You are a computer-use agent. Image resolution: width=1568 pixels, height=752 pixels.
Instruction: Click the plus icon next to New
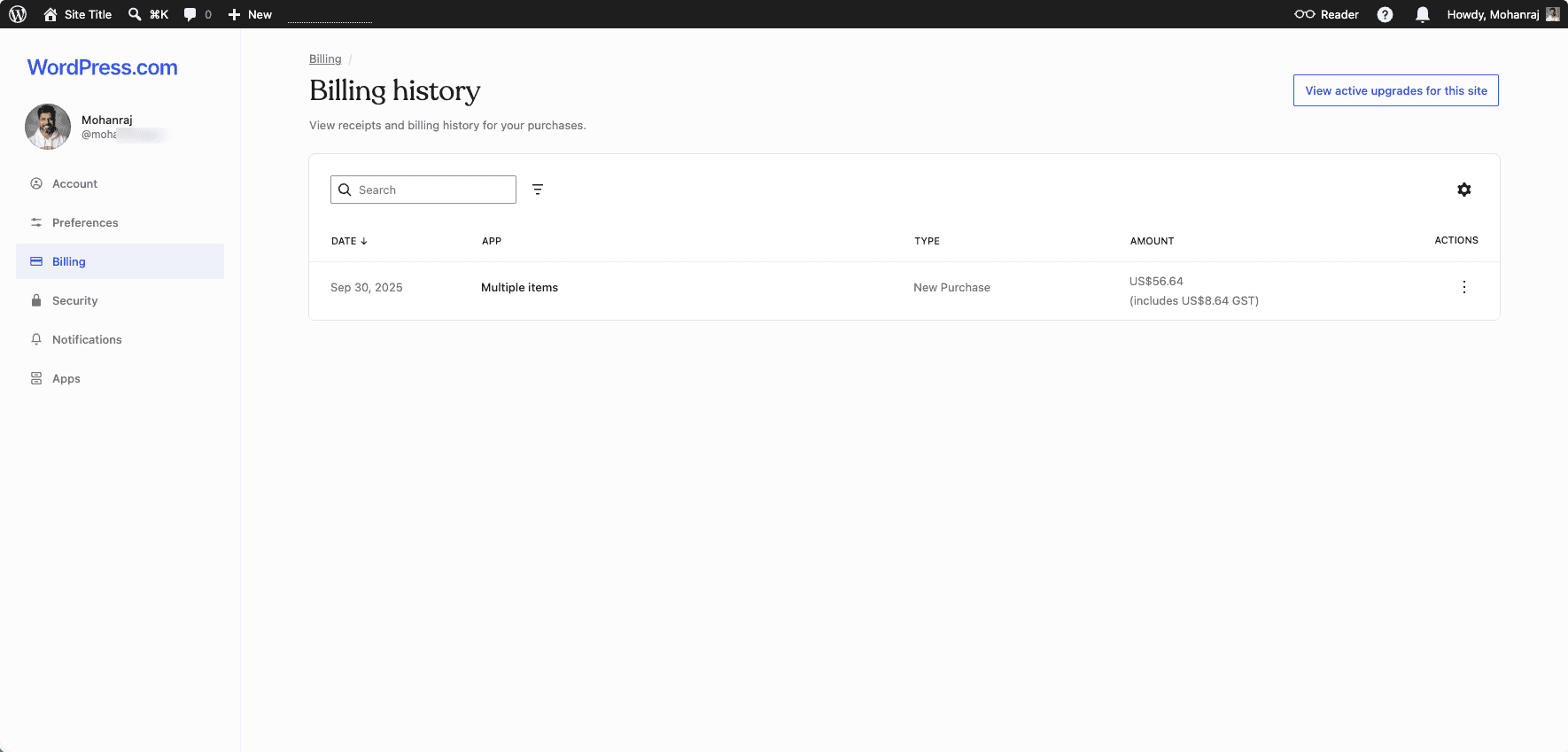(x=235, y=14)
